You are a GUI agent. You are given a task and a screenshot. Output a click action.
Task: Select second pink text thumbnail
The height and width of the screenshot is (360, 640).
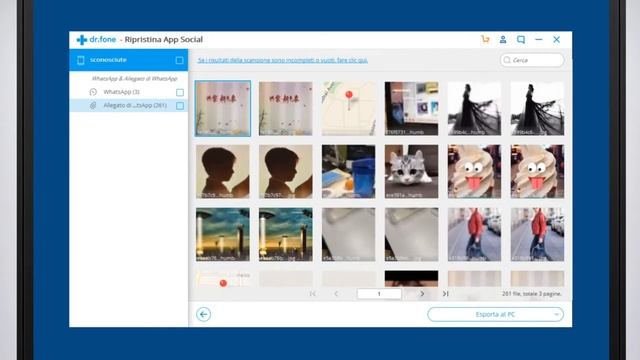coord(286,108)
